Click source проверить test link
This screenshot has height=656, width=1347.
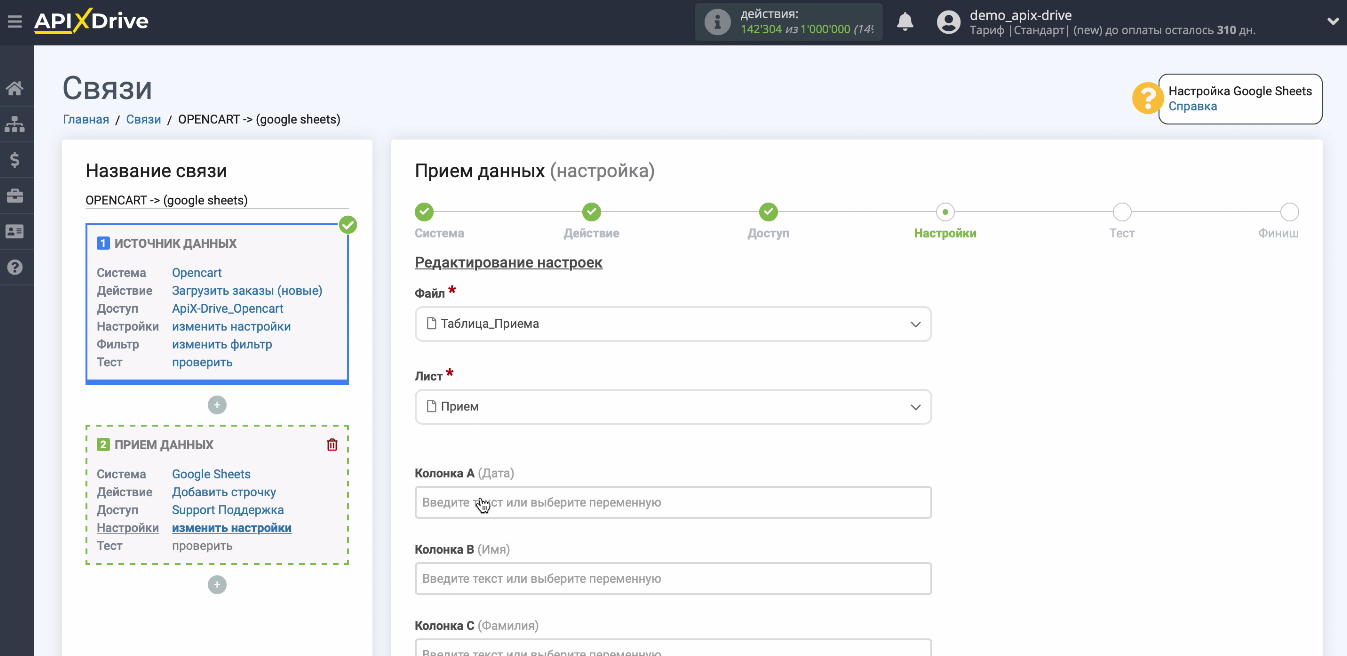point(202,363)
